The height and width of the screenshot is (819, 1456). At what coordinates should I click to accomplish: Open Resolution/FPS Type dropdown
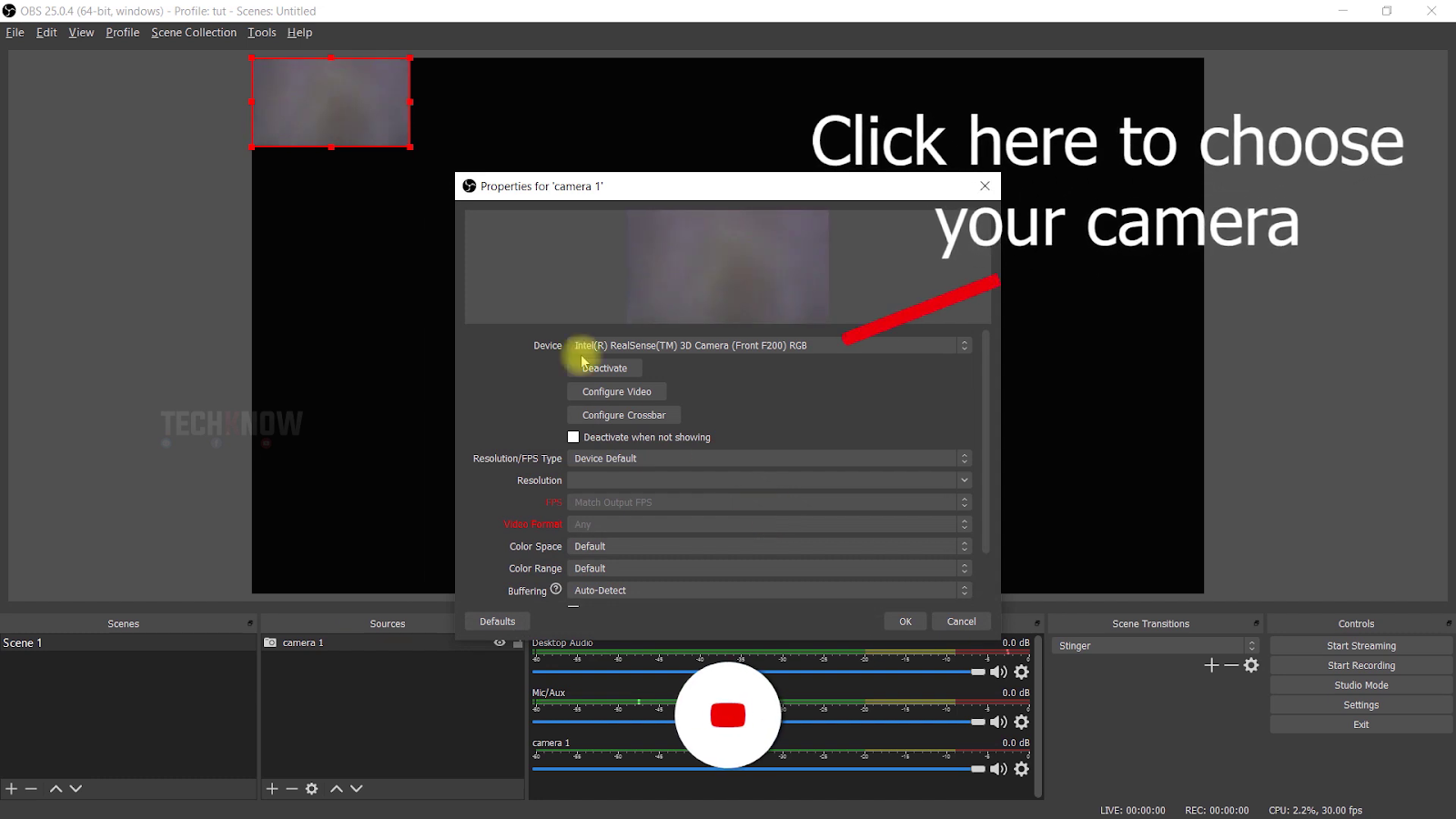point(769,459)
